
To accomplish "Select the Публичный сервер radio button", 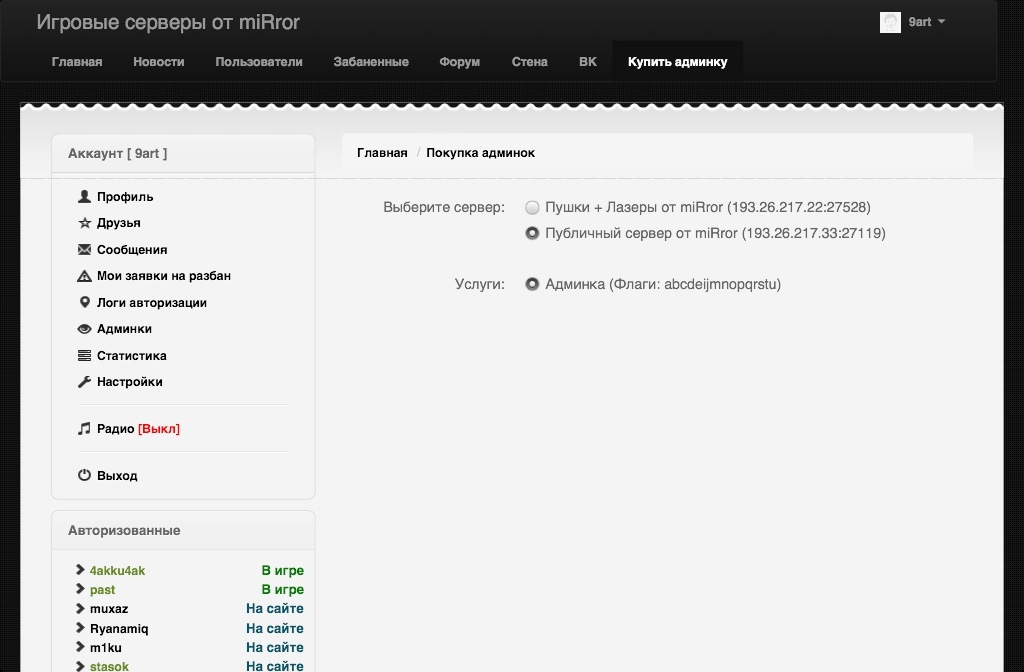I will [x=532, y=233].
